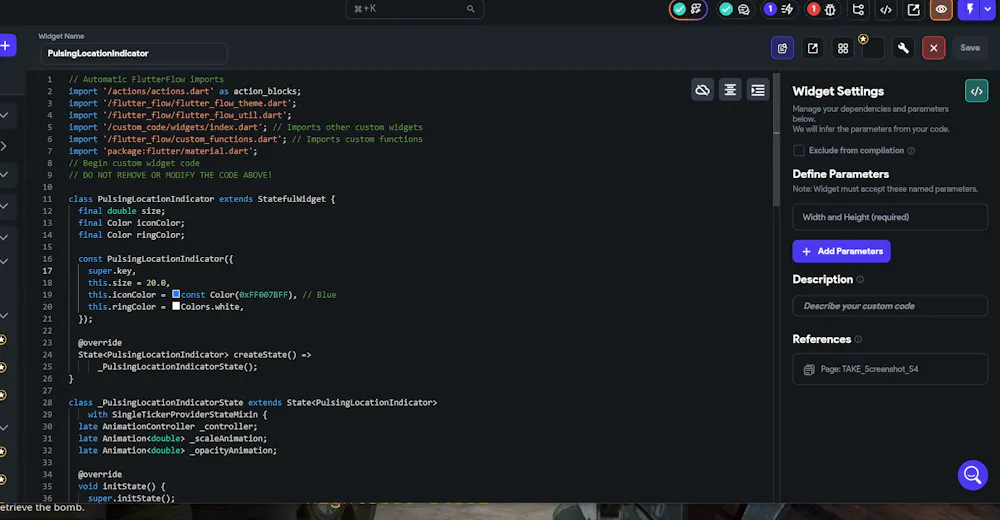Click the starred premium button next to wrench
The width and height of the screenshot is (1000, 520).
click(x=873, y=48)
